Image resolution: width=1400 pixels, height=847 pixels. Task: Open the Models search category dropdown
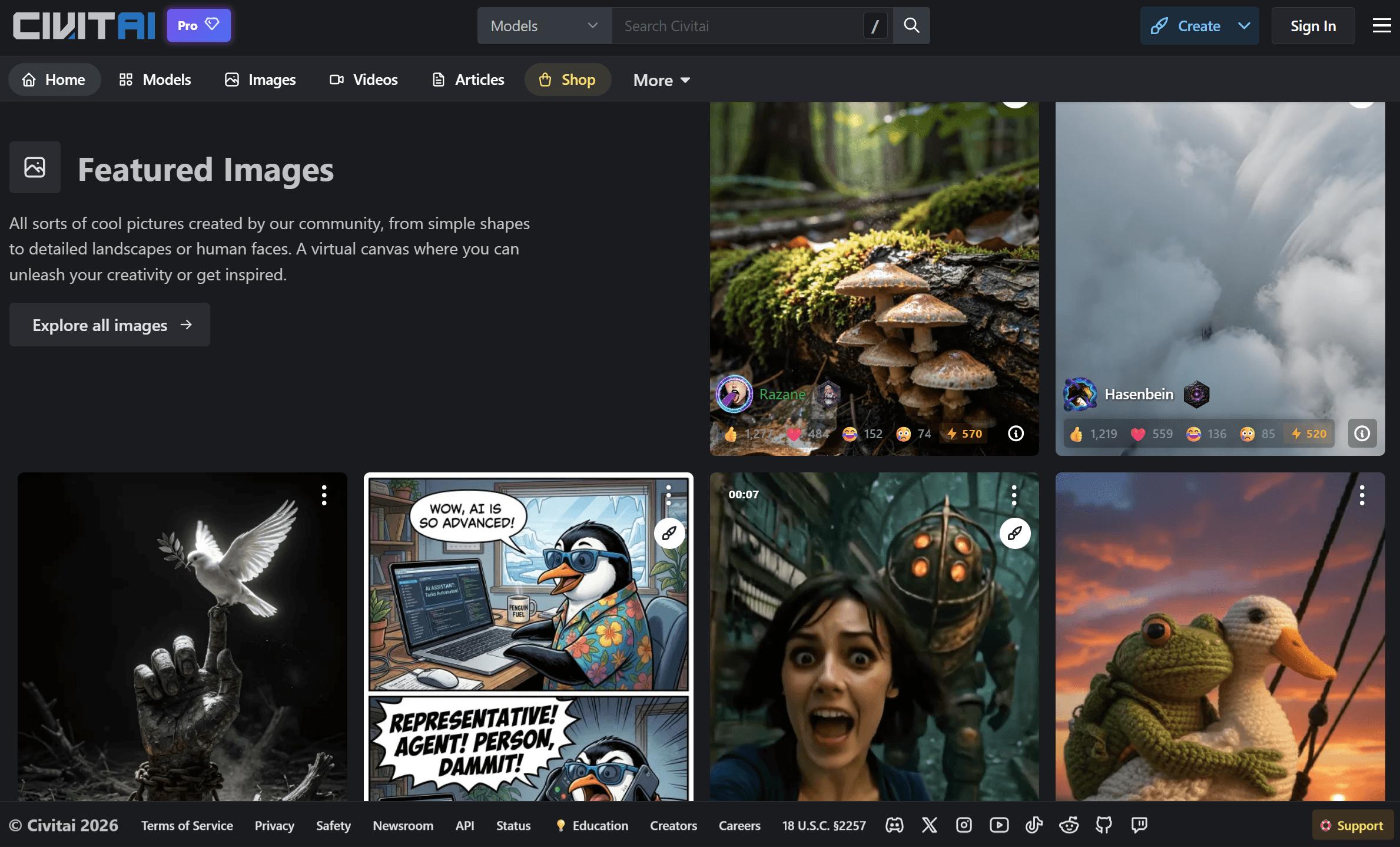pos(544,26)
